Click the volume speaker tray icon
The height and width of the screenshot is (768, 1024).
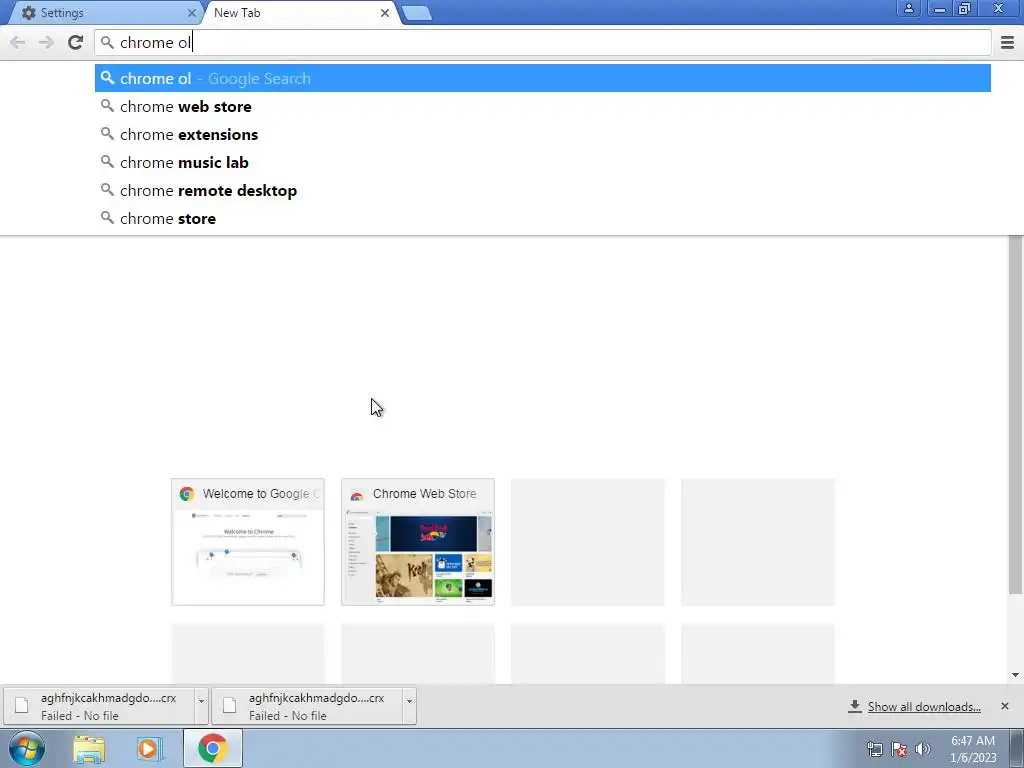click(x=923, y=749)
